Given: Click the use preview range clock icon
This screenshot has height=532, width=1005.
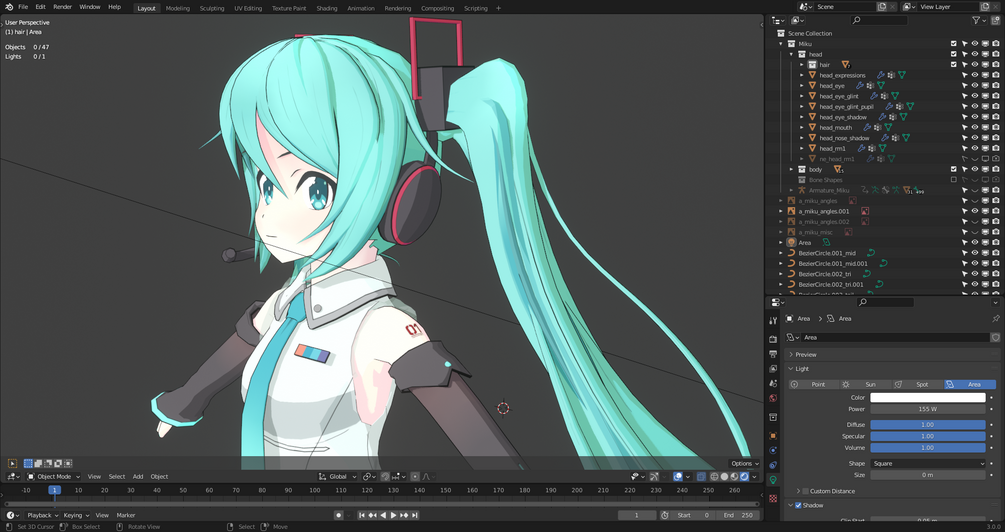Looking at the screenshot, I should coord(665,515).
